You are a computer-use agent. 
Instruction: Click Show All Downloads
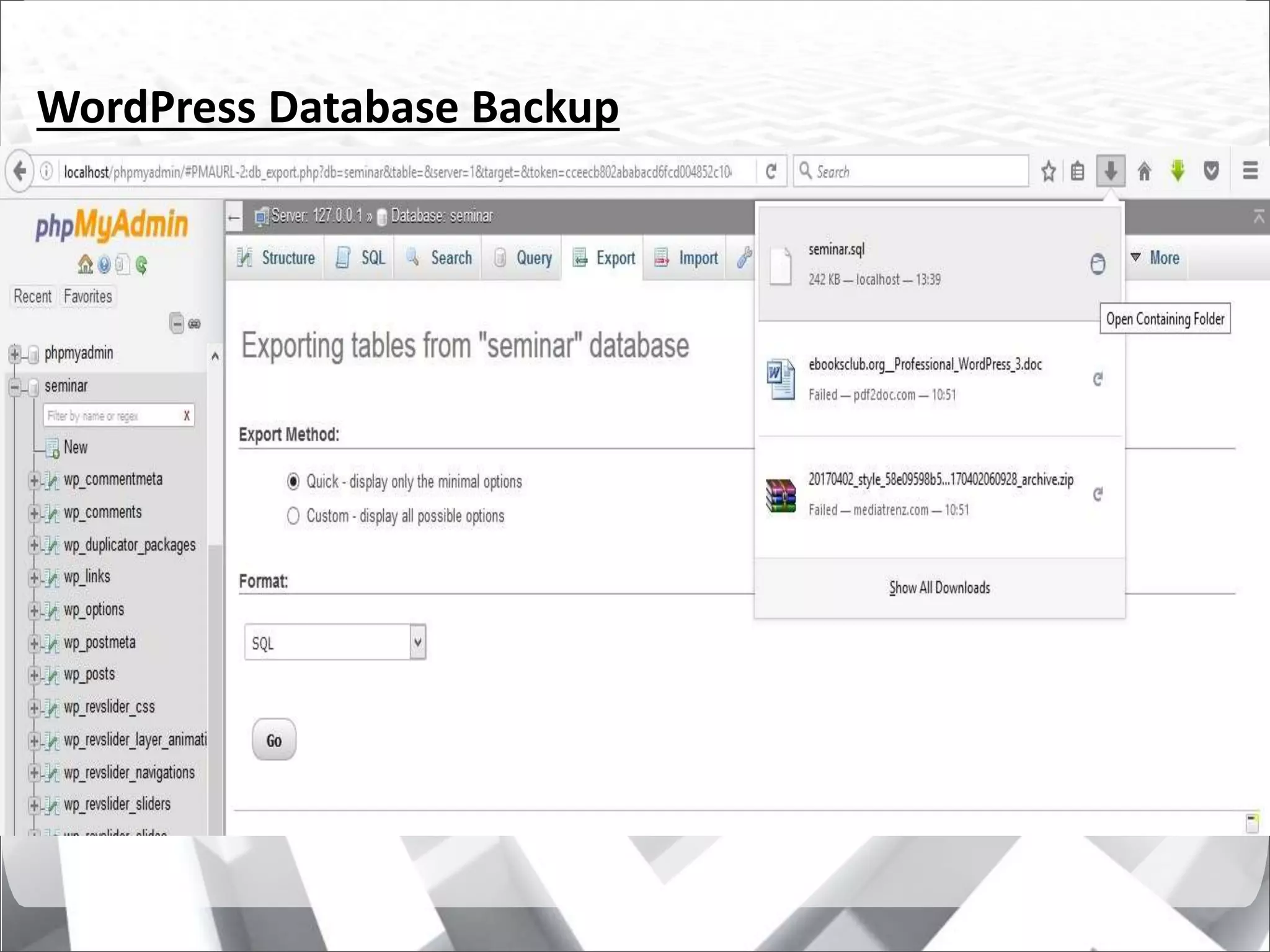939,588
